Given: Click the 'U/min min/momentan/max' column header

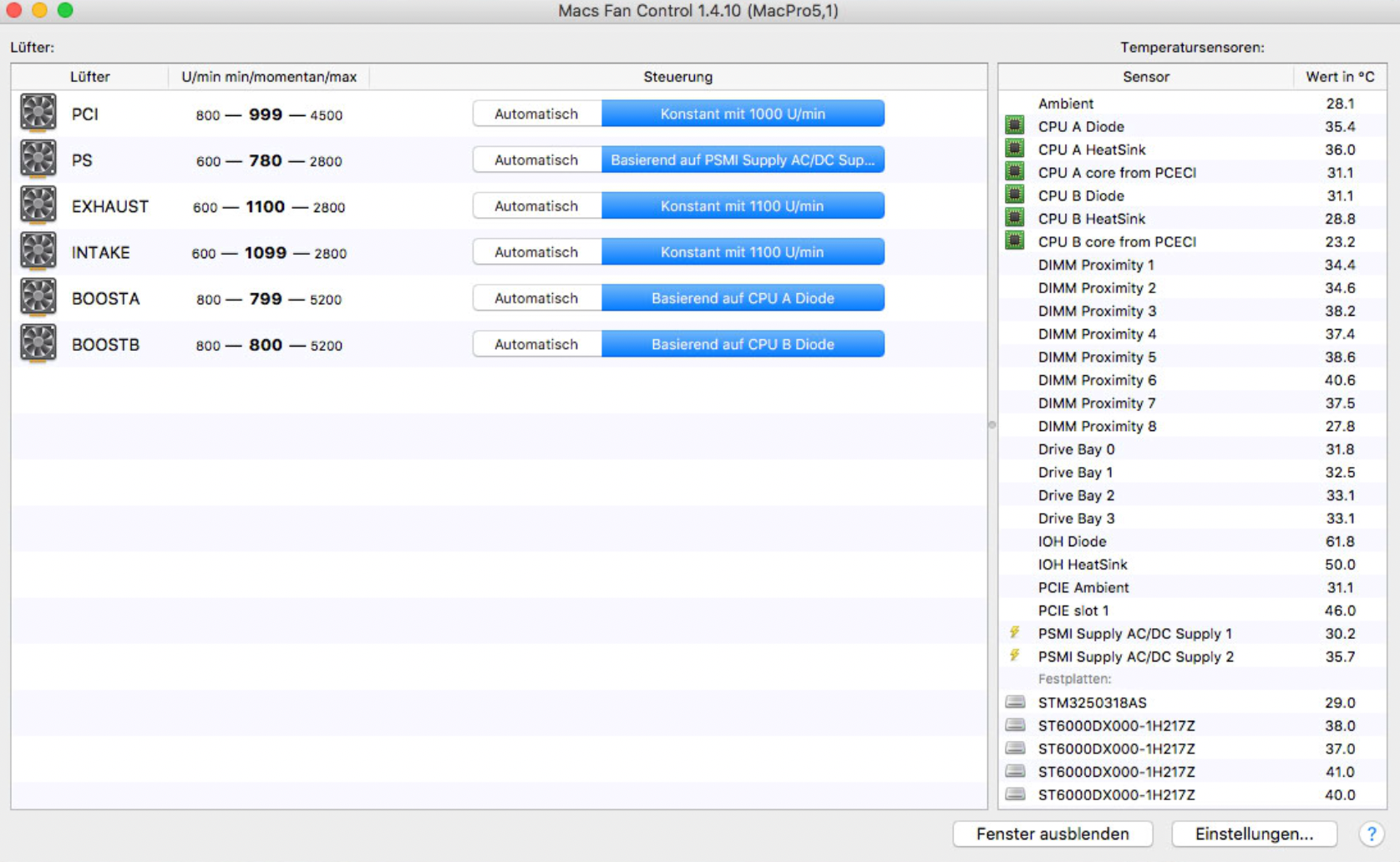Looking at the screenshot, I should coord(269,77).
